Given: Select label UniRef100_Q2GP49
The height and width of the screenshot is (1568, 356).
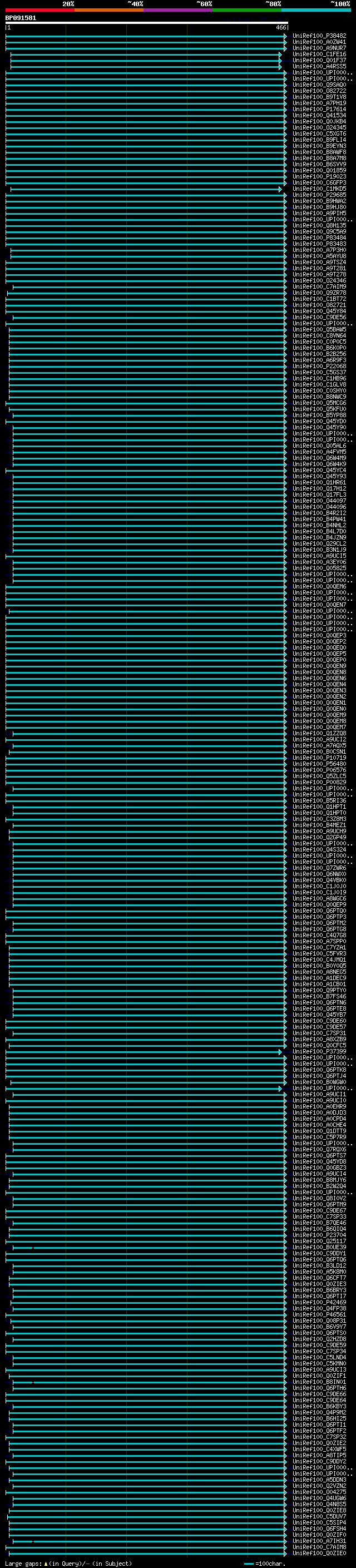Looking at the screenshot, I should click(319, 838).
